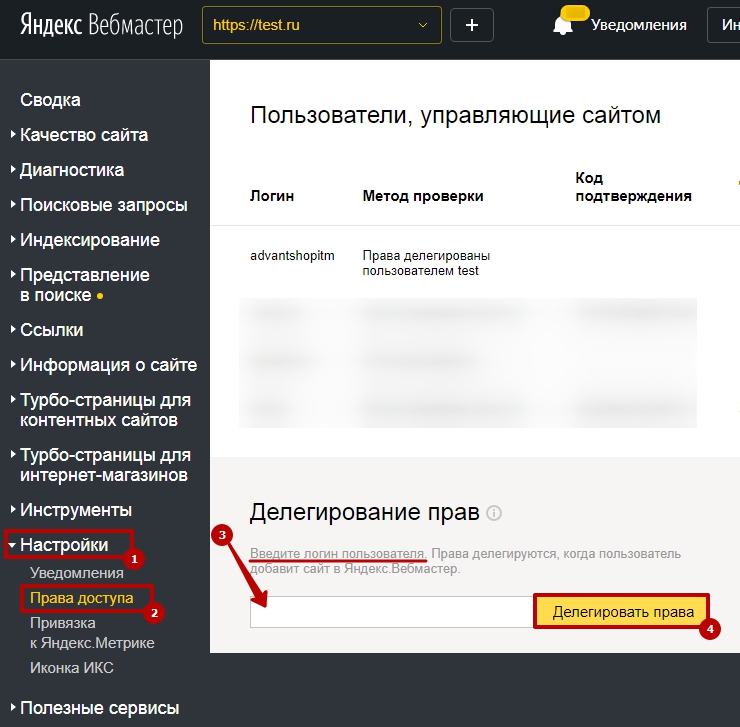
Task: Open the Сводка page
Action: tap(50, 100)
